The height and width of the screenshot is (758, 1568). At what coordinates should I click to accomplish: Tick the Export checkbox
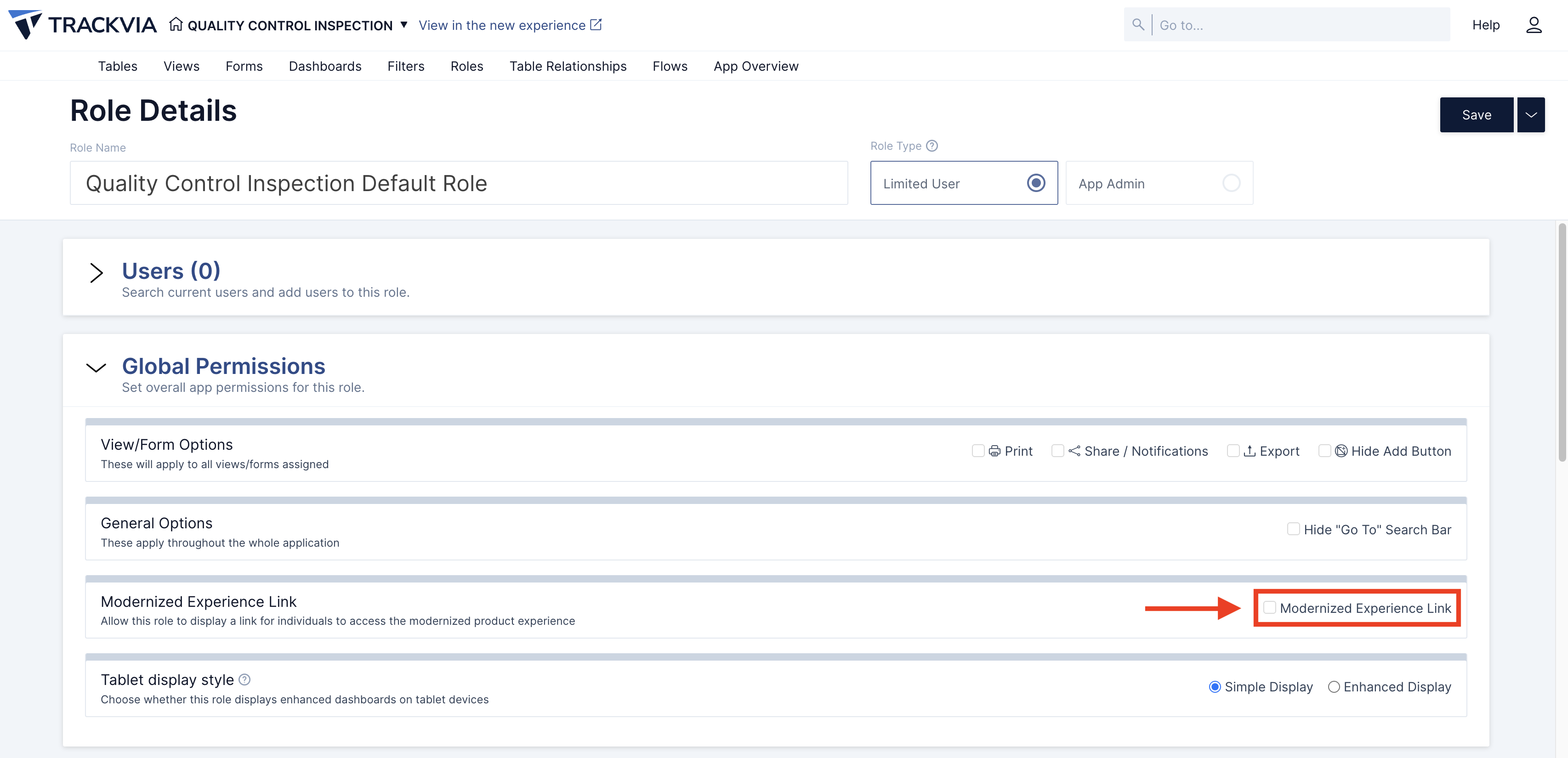1233,451
